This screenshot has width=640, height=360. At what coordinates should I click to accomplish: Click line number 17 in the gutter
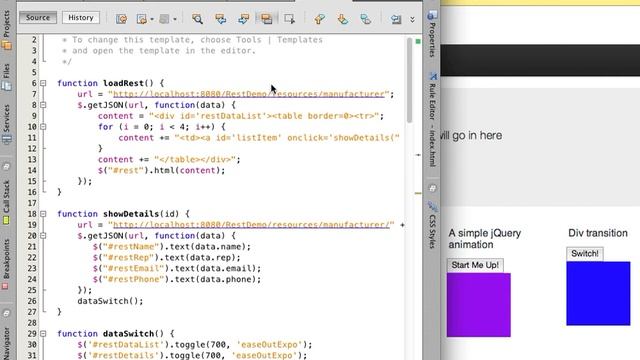(32, 203)
